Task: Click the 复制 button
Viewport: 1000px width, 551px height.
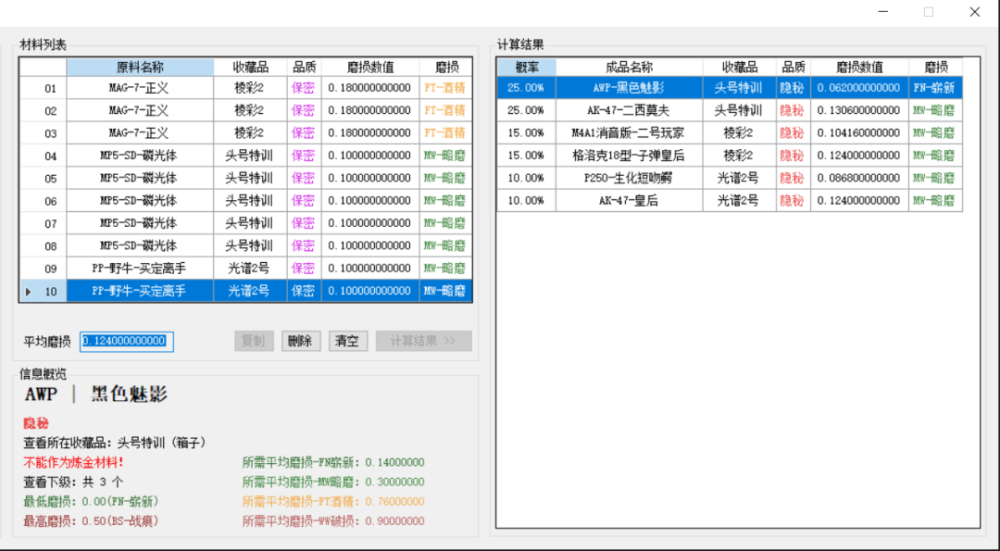Action: tap(254, 341)
